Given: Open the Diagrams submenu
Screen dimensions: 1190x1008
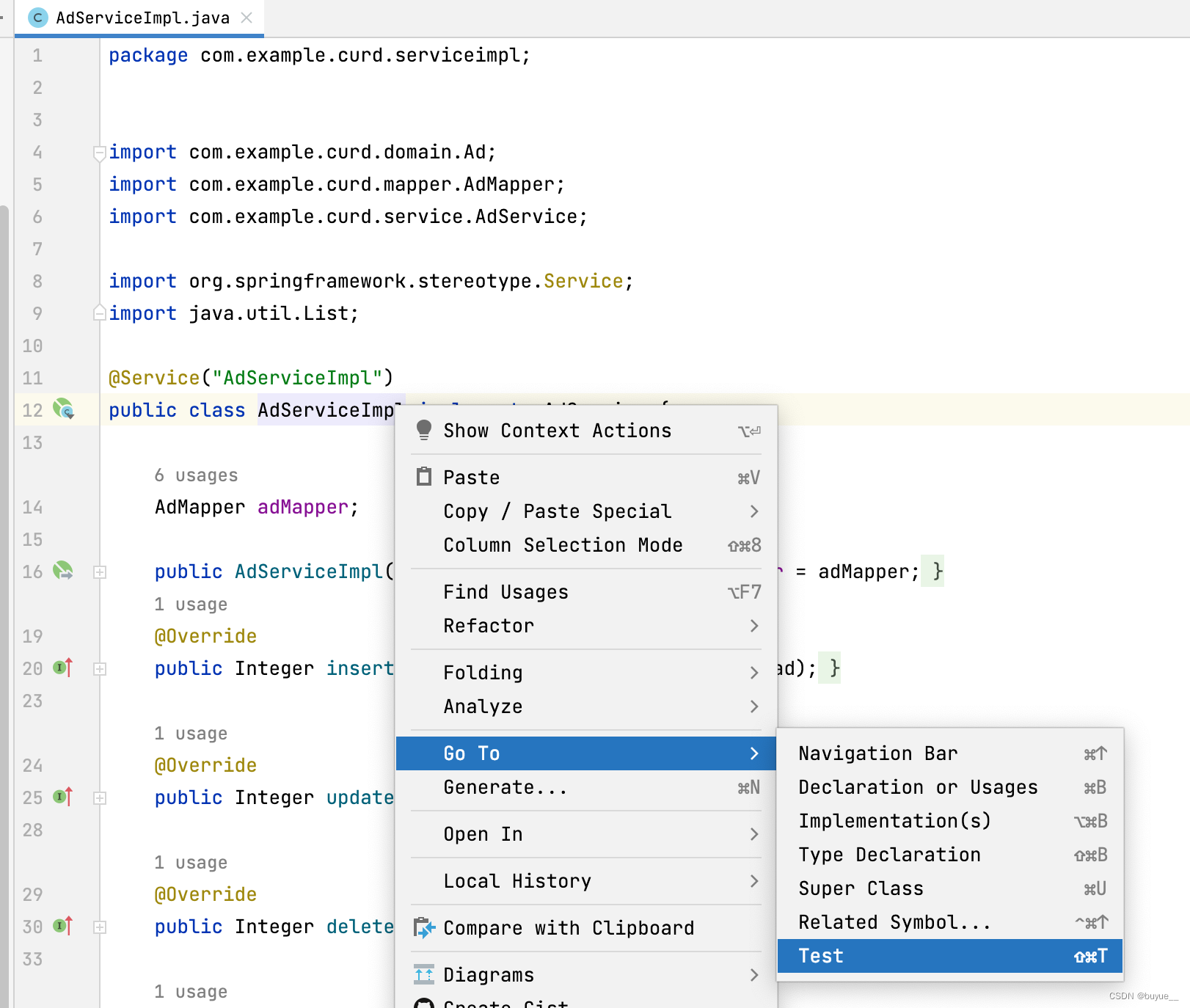Looking at the screenshot, I should point(586,975).
